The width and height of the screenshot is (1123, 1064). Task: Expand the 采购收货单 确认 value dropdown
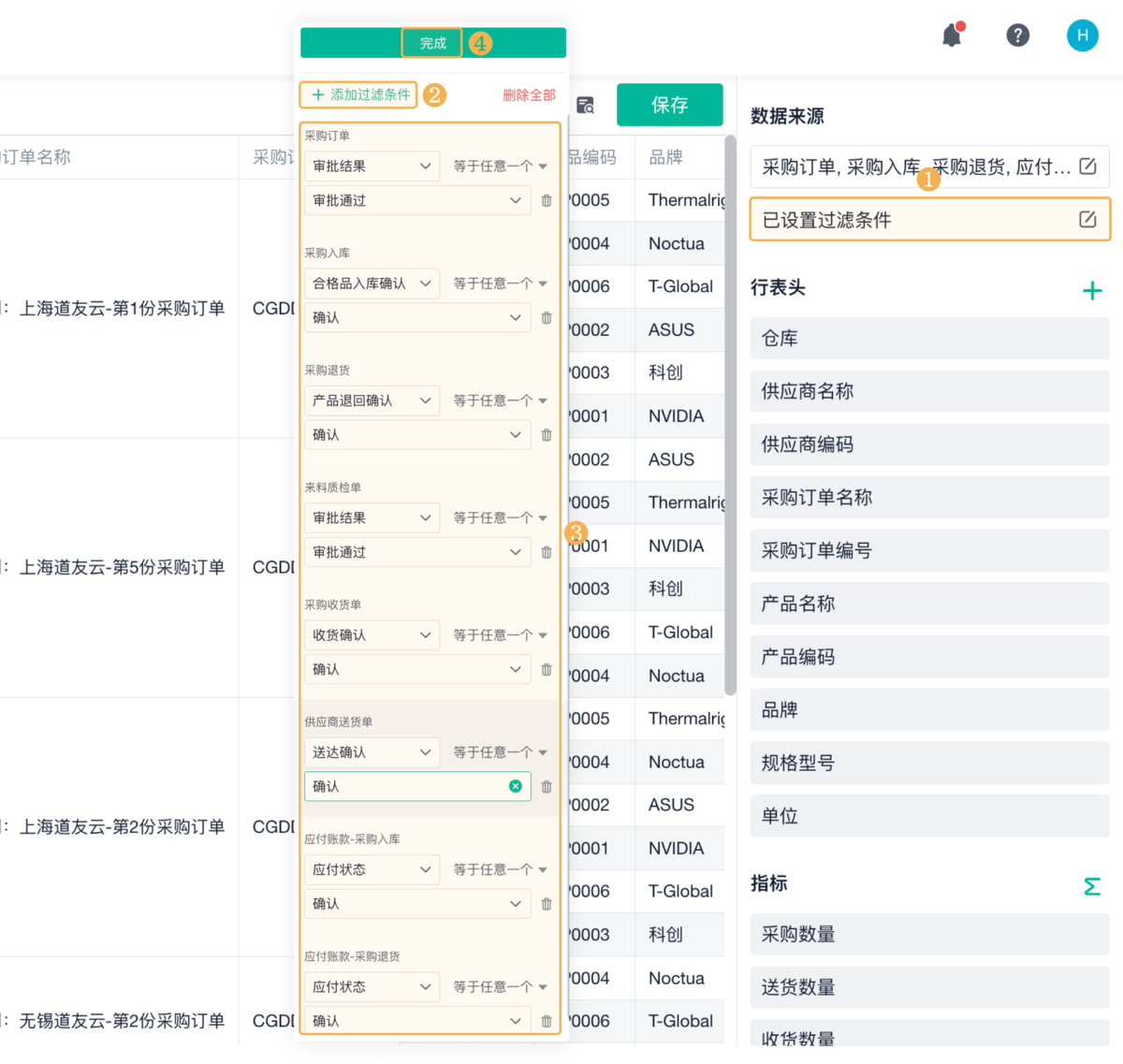pyautogui.click(x=417, y=670)
